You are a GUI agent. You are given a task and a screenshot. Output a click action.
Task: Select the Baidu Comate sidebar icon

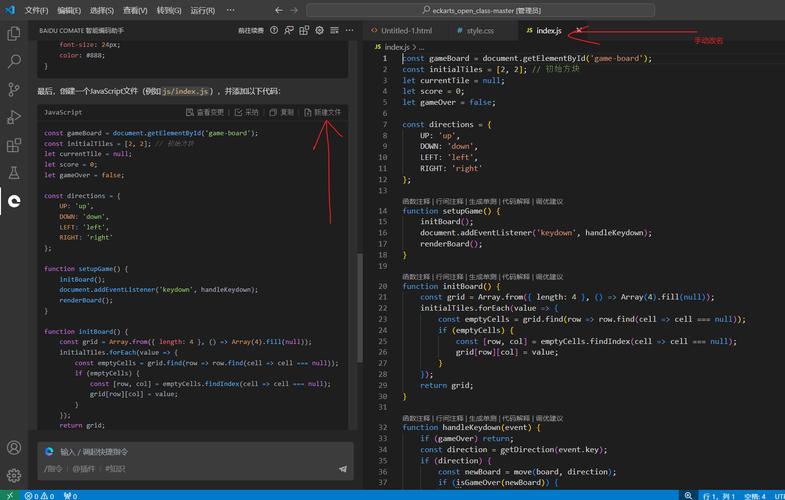14,201
